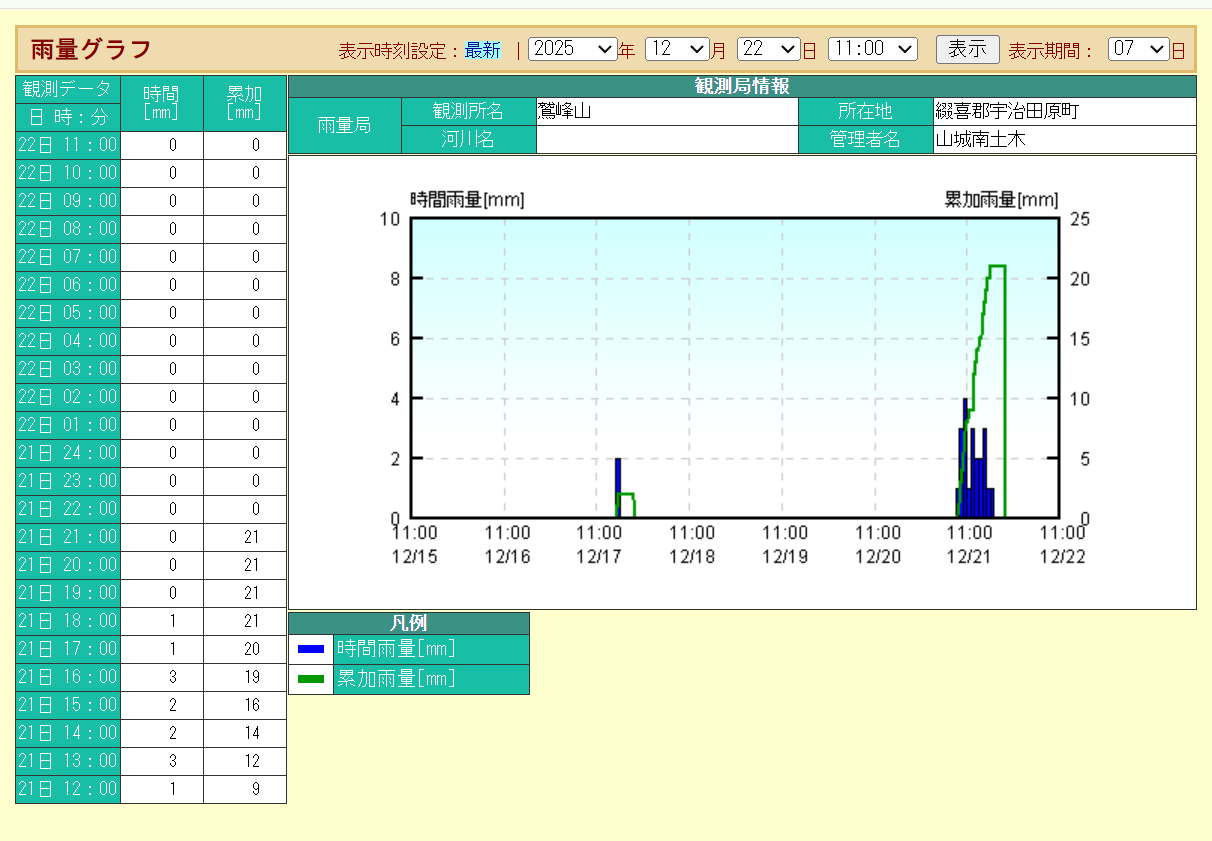1212x841 pixels.
Task: Click the green 累加雨量 legend swatch
Action: point(311,679)
